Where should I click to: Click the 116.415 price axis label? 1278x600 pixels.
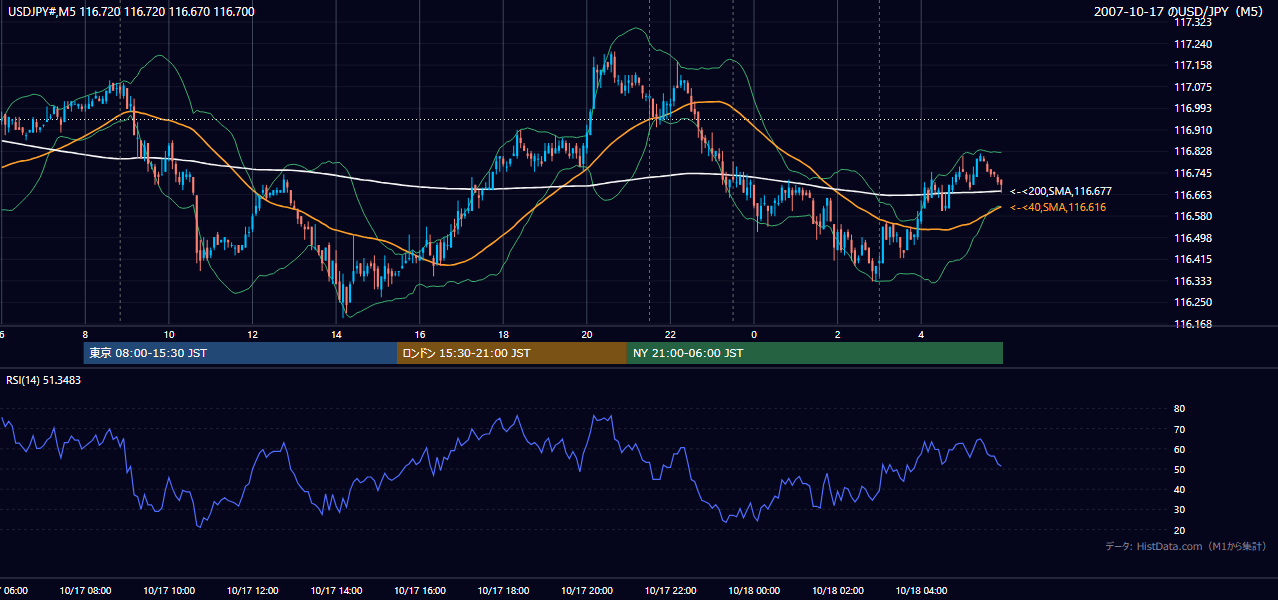click(1192, 259)
